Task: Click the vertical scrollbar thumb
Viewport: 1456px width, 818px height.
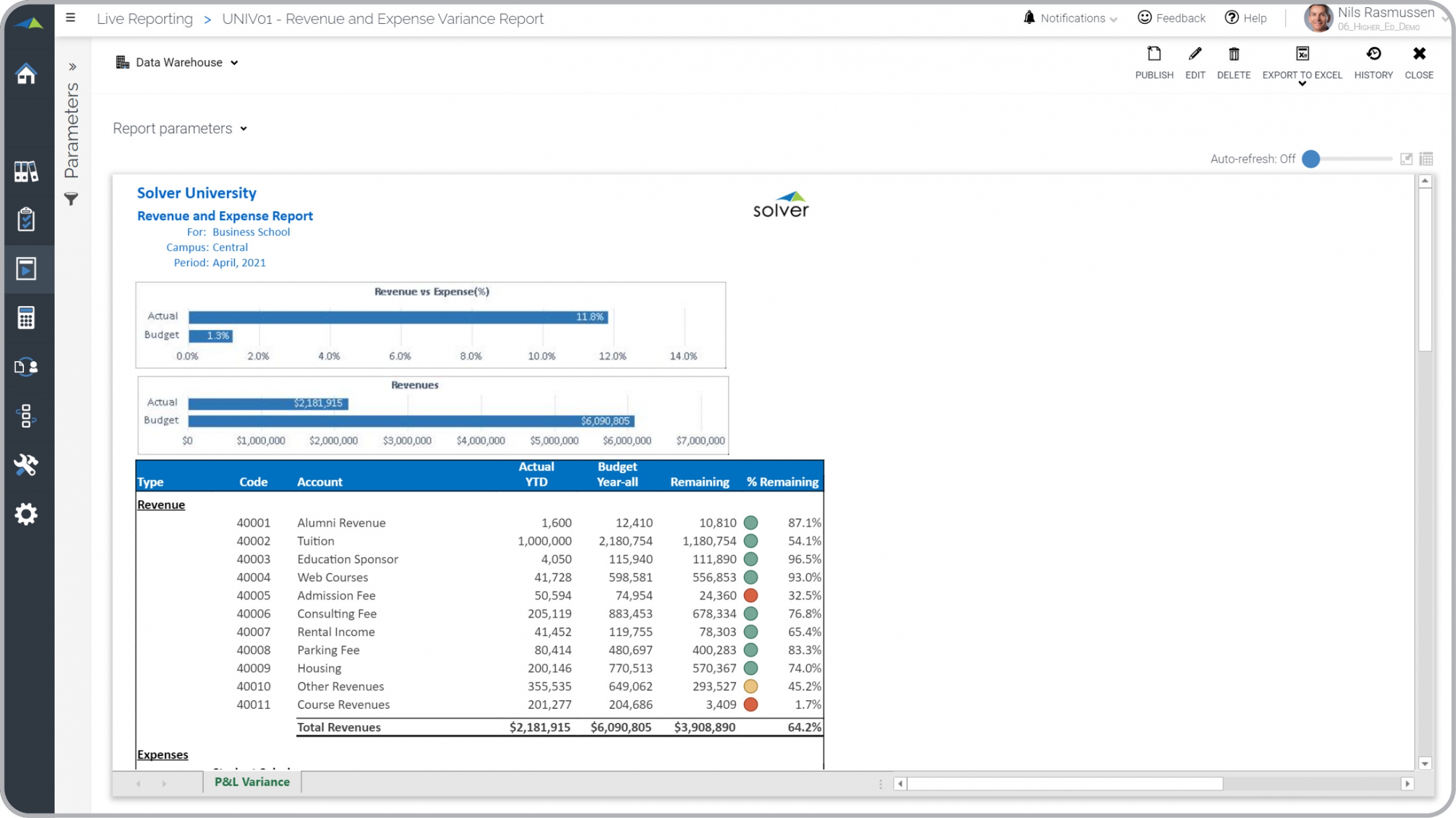Action: pos(1425,269)
